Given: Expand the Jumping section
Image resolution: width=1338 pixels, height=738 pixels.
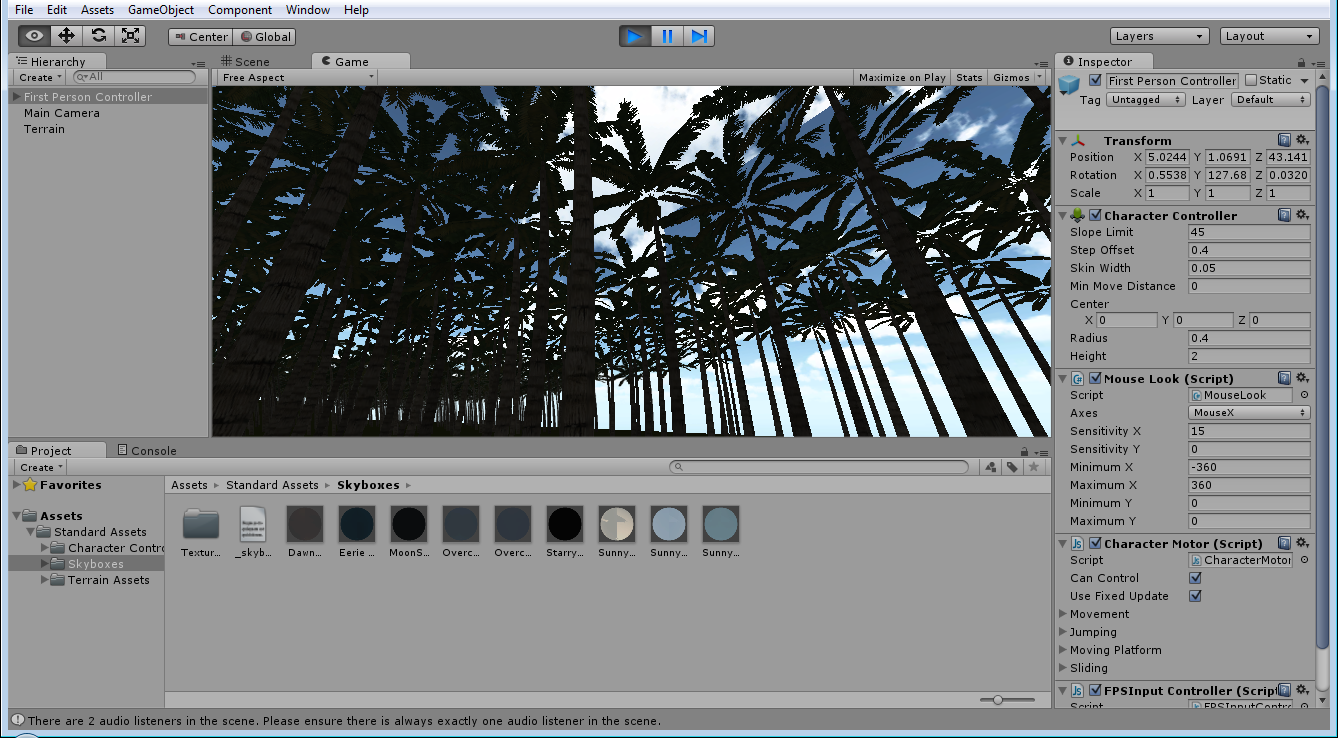Looking at the screenshot, I should point(1063,632).
